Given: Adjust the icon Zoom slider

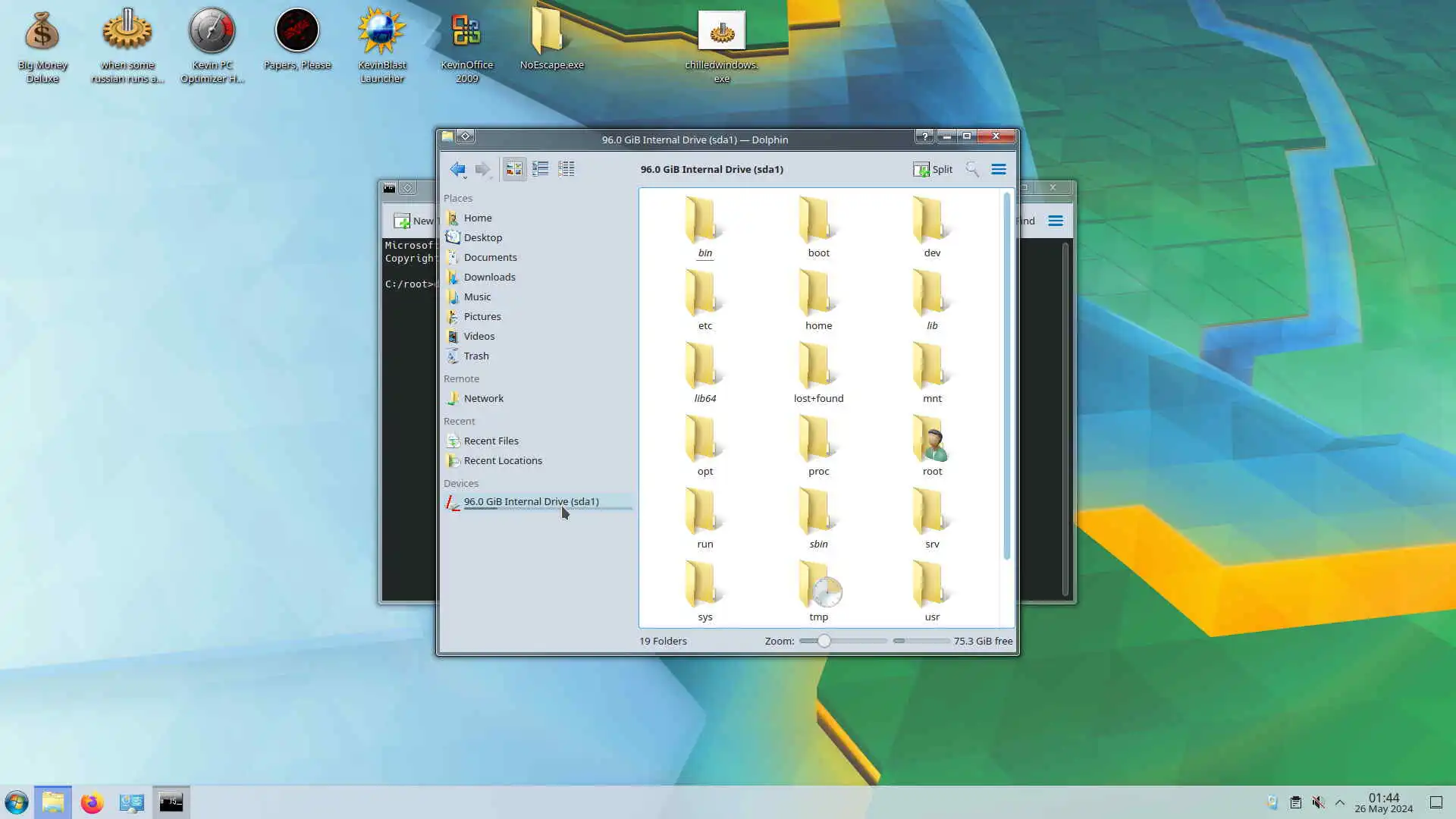Looking at the screenshot, I should coord(824,641).
